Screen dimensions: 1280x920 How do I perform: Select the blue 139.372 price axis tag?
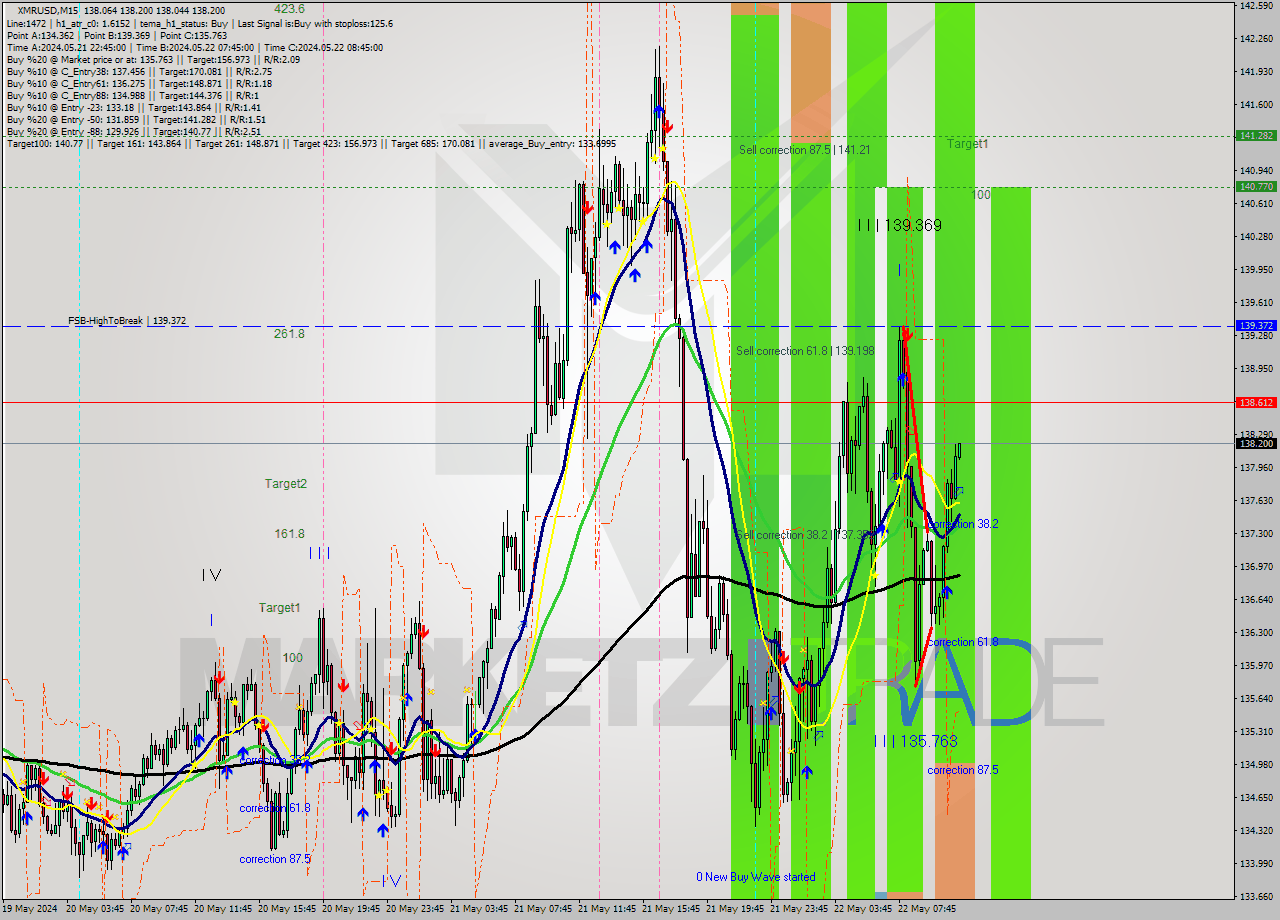[x=1256, y=326]
